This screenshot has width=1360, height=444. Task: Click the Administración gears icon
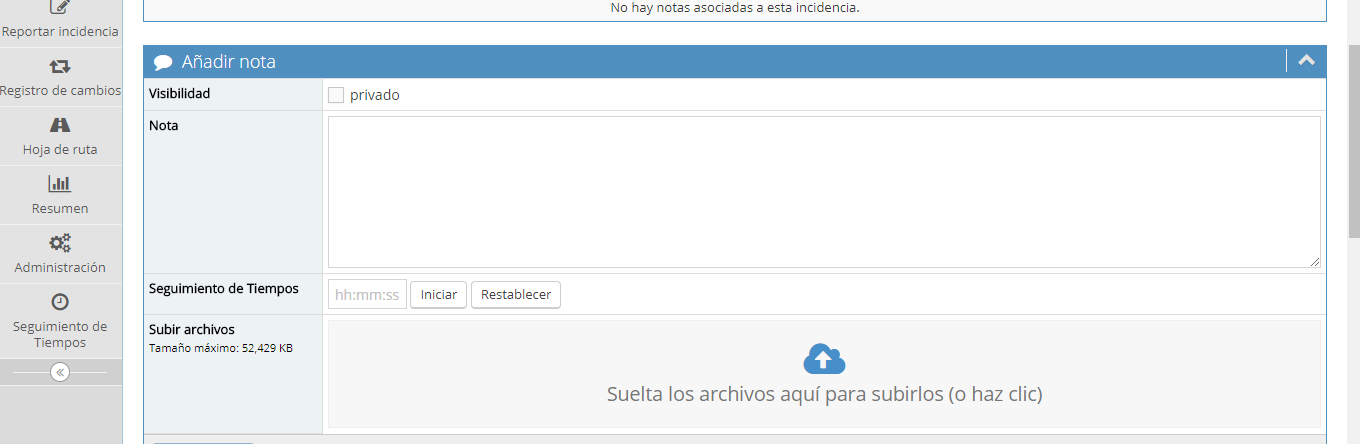pos(60,243)
